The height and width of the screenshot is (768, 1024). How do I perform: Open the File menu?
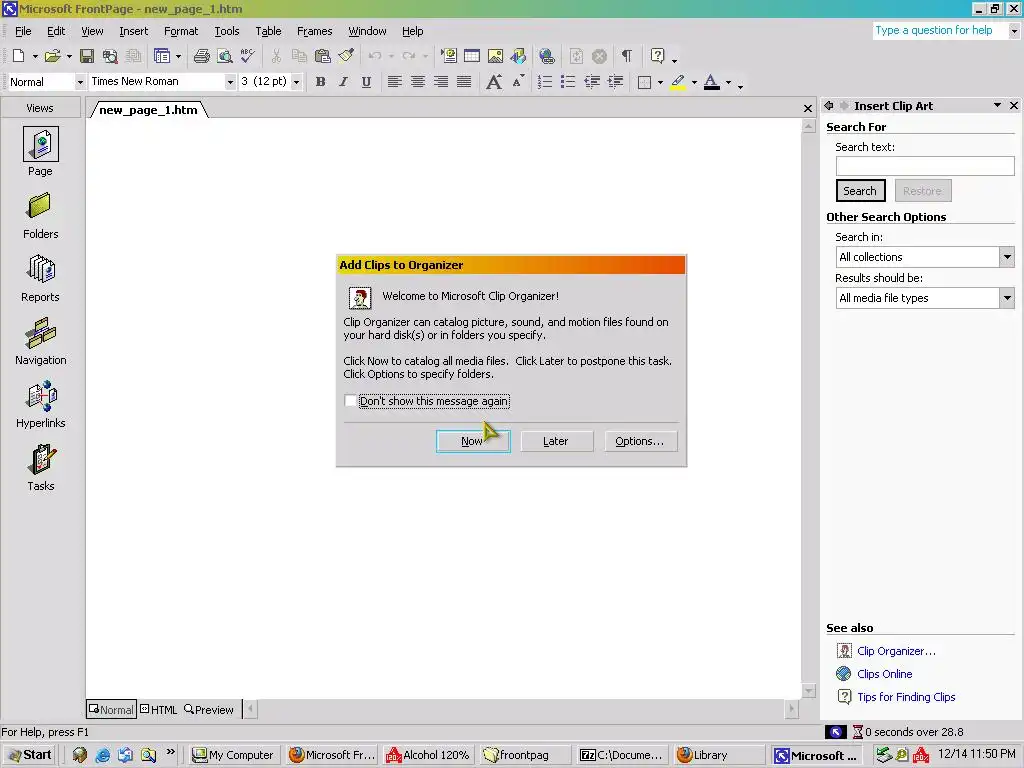[23, 31]
